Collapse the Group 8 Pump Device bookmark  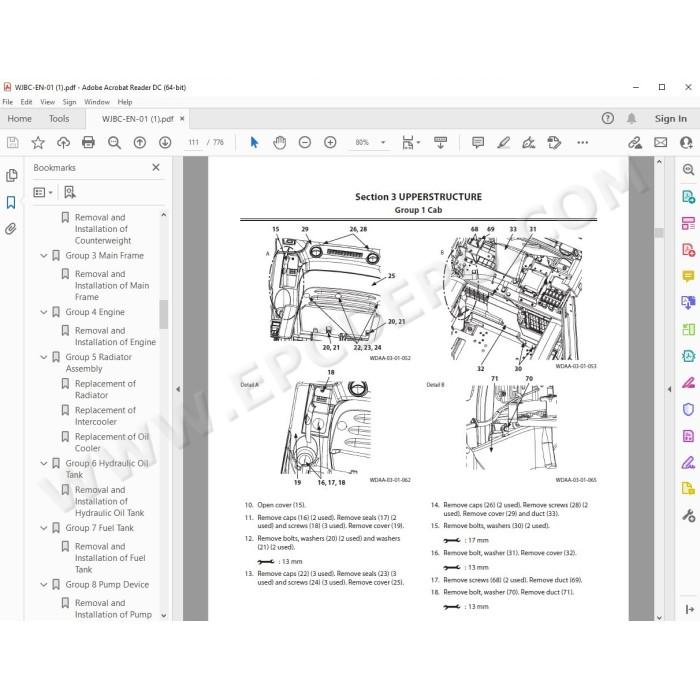pos(44,584)
